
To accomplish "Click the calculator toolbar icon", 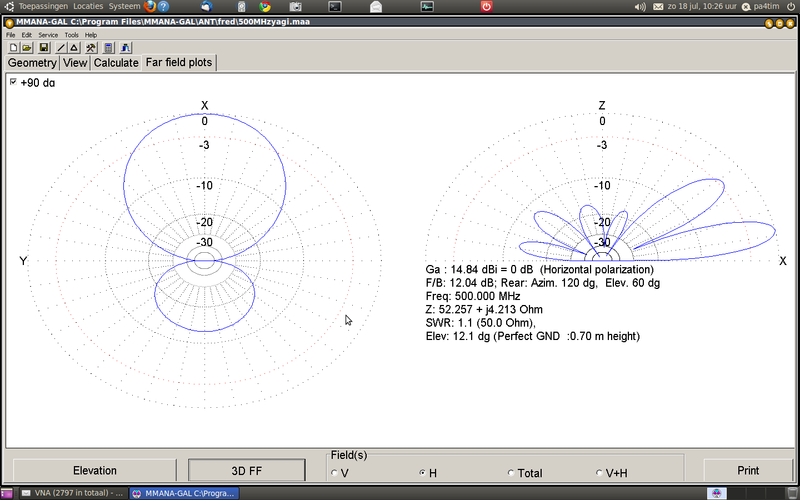I will [x=108, y=47].
